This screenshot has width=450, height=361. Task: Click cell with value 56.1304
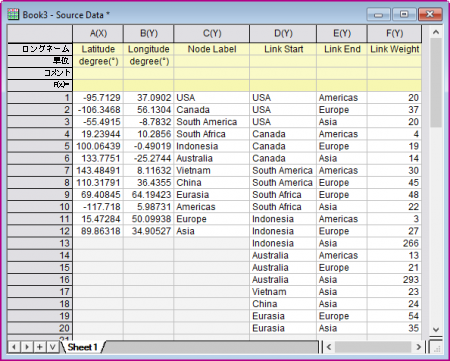tap(149, 110)
